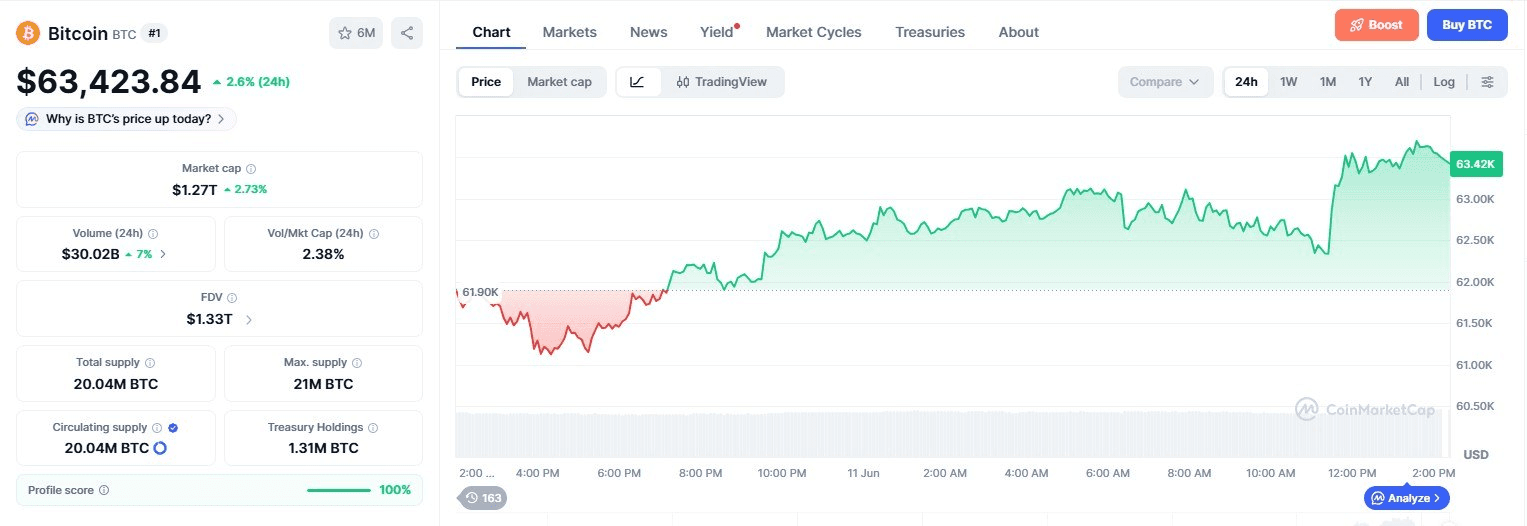1527x526 pixels.
Task: Open the Treasuries tab
Action: (930, 32)
